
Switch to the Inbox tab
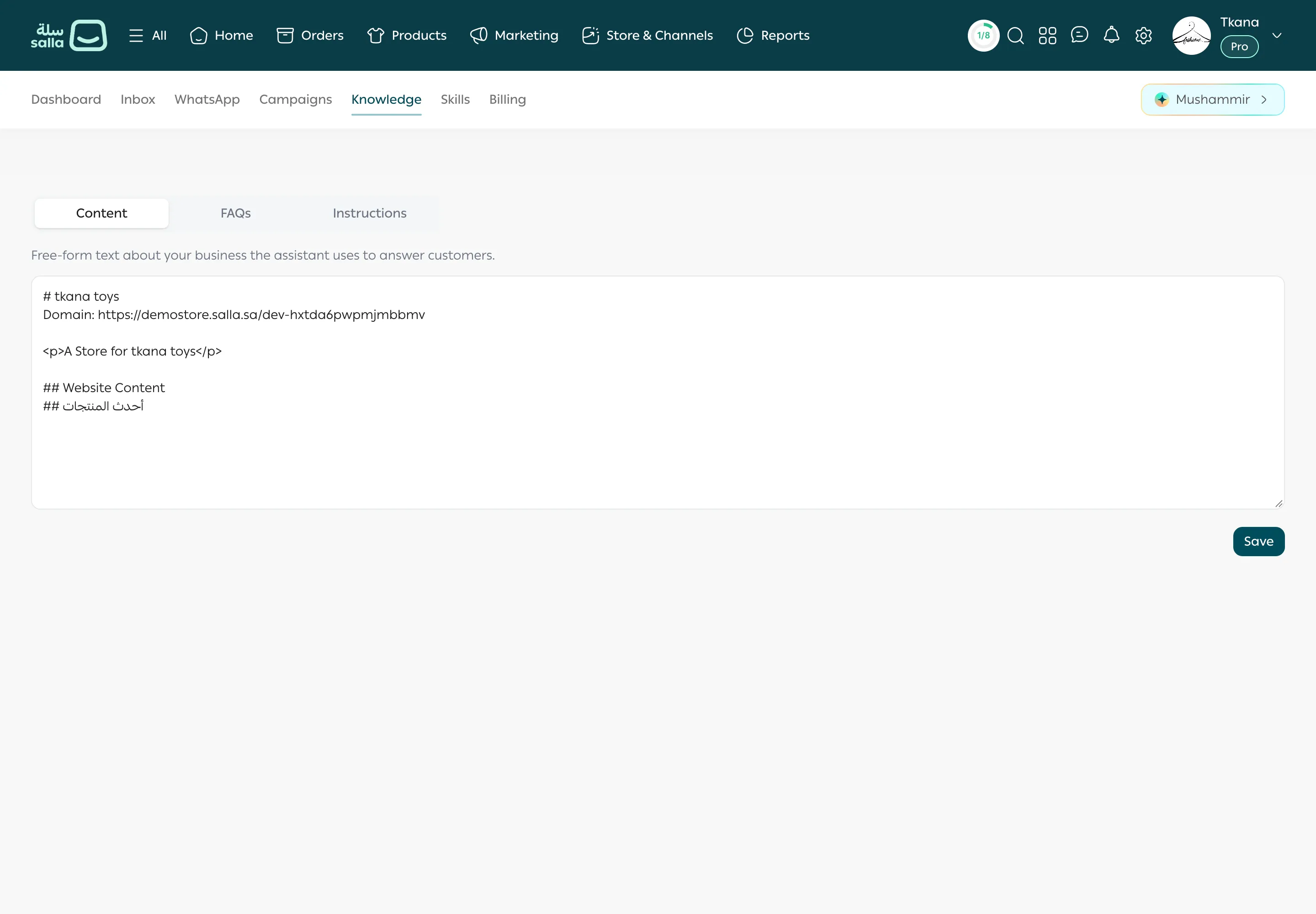(x=138, y=100)
